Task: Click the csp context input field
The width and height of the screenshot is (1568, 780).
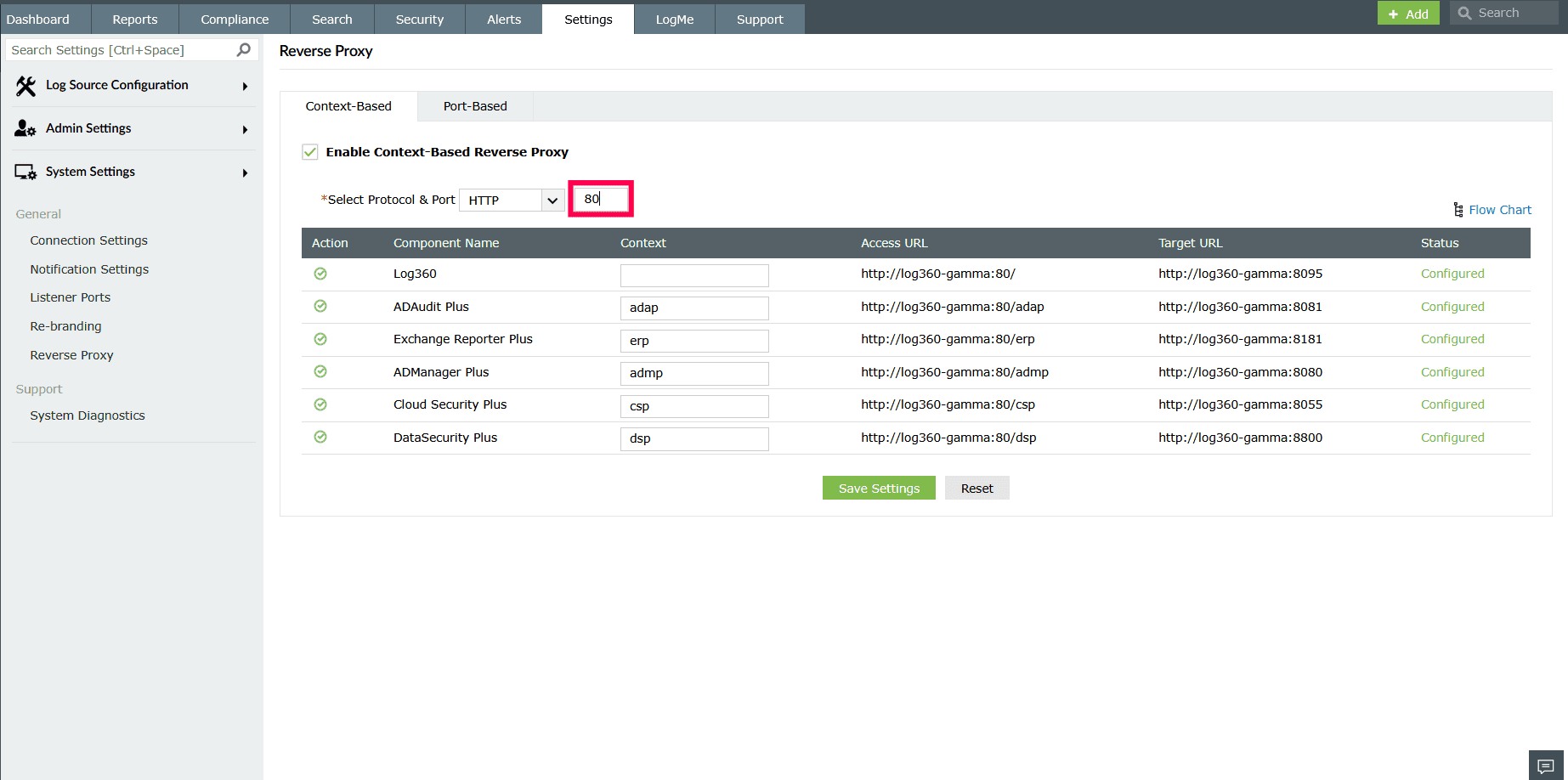Action: (x=694, y=406)
